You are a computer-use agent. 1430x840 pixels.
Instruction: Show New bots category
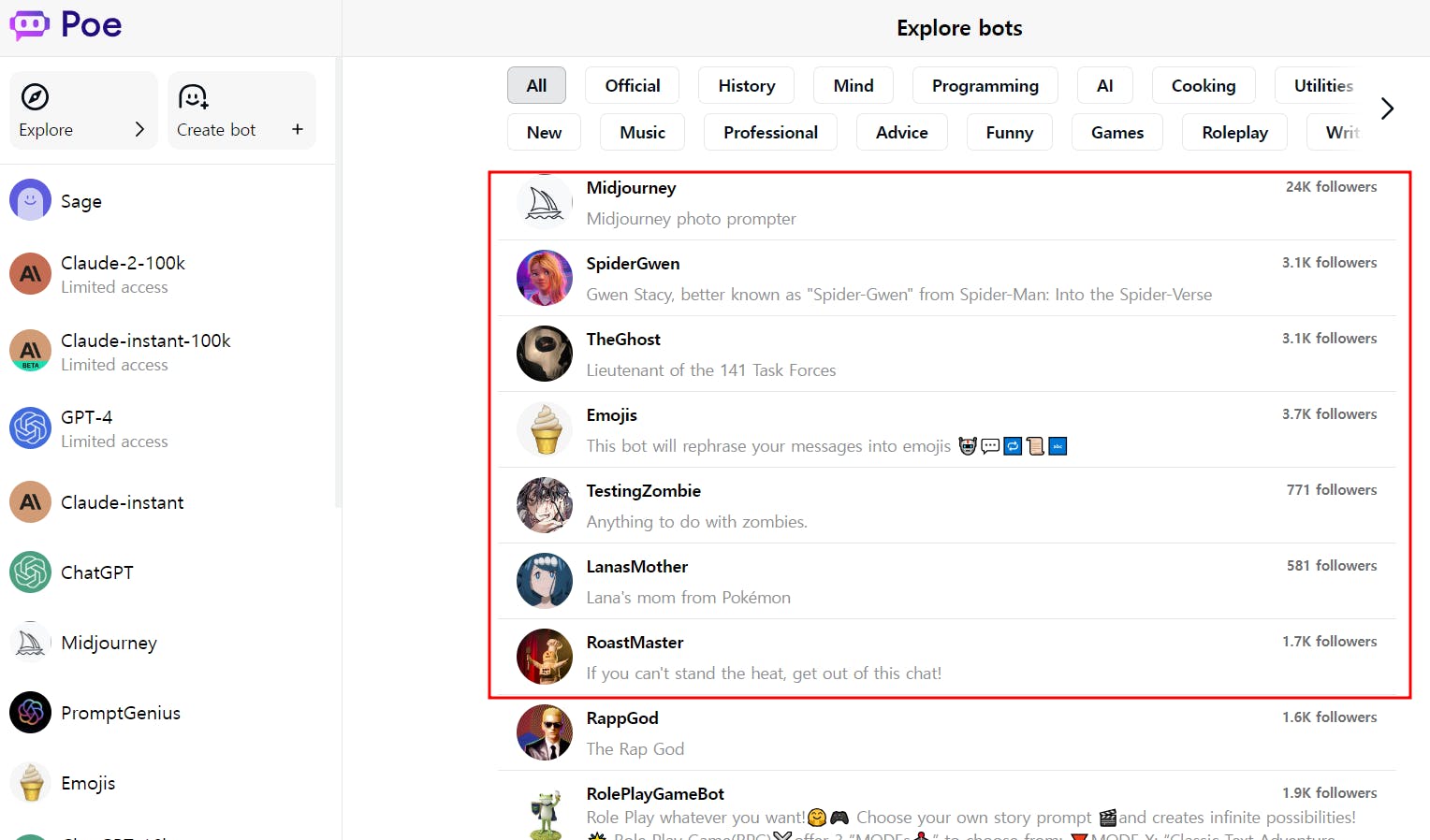(x=544, y=132)
